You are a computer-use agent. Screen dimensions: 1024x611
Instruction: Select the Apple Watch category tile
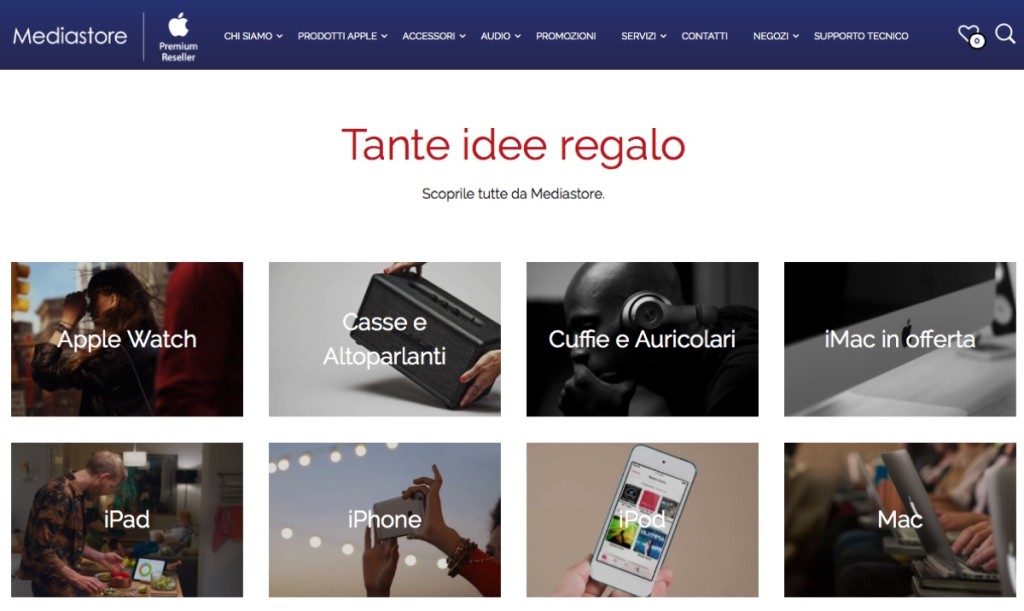point(127,339)
